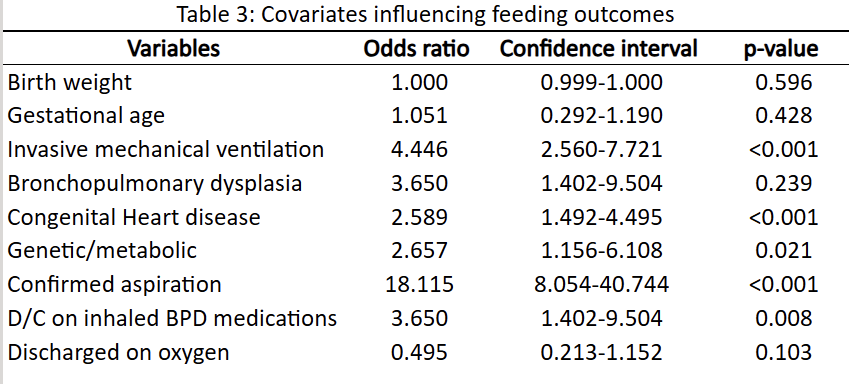This screenshot has height=384, width=849.
Task: Click the odds ratio value 18.115
Action: coord(419,284)
